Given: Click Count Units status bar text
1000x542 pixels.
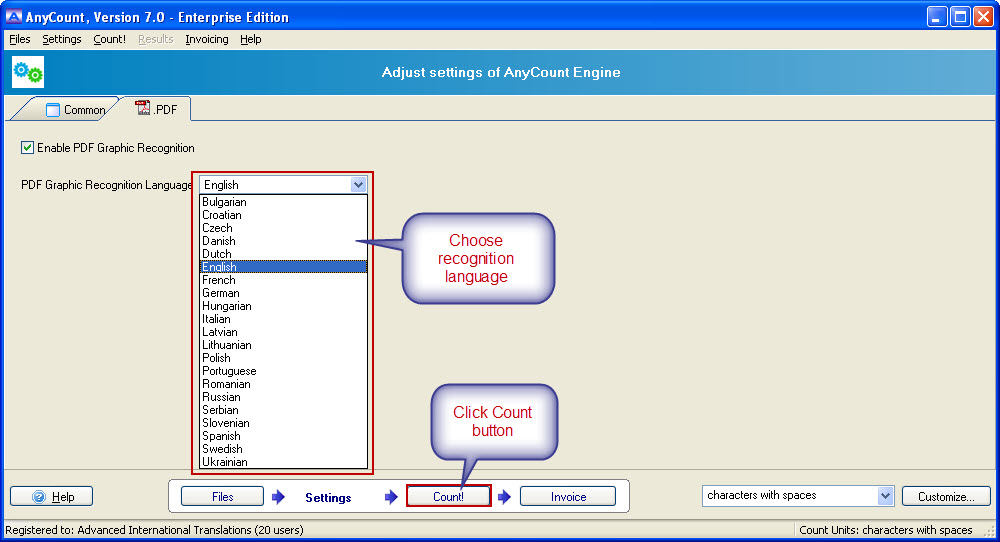Looking at the screenshot, I should point(886,530).
